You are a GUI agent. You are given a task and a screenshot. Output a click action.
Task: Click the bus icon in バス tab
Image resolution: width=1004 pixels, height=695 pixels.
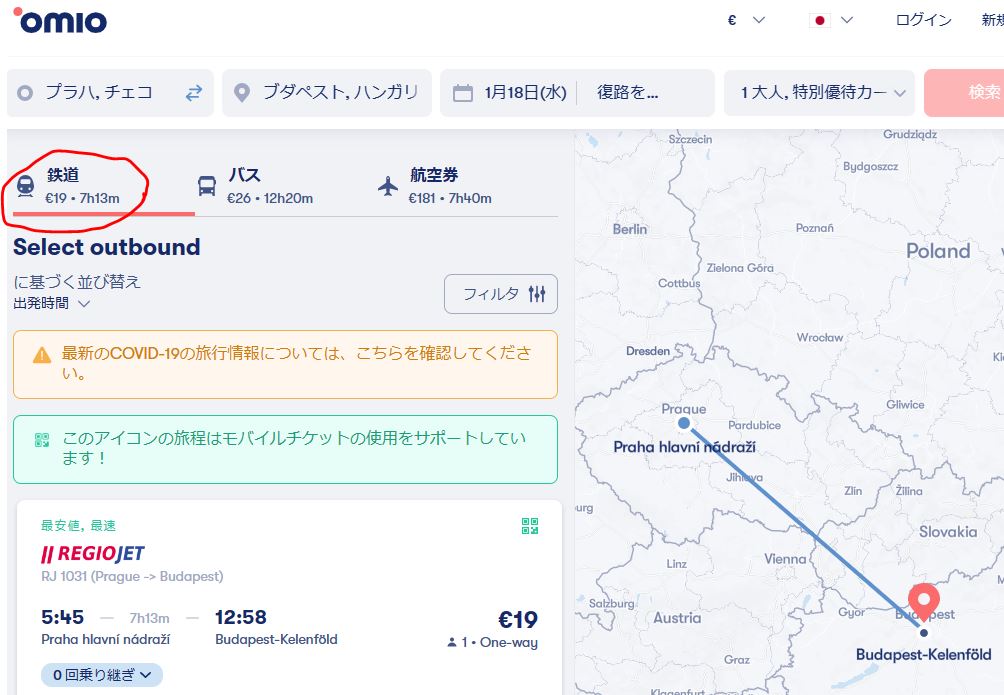tap(207, 186)
